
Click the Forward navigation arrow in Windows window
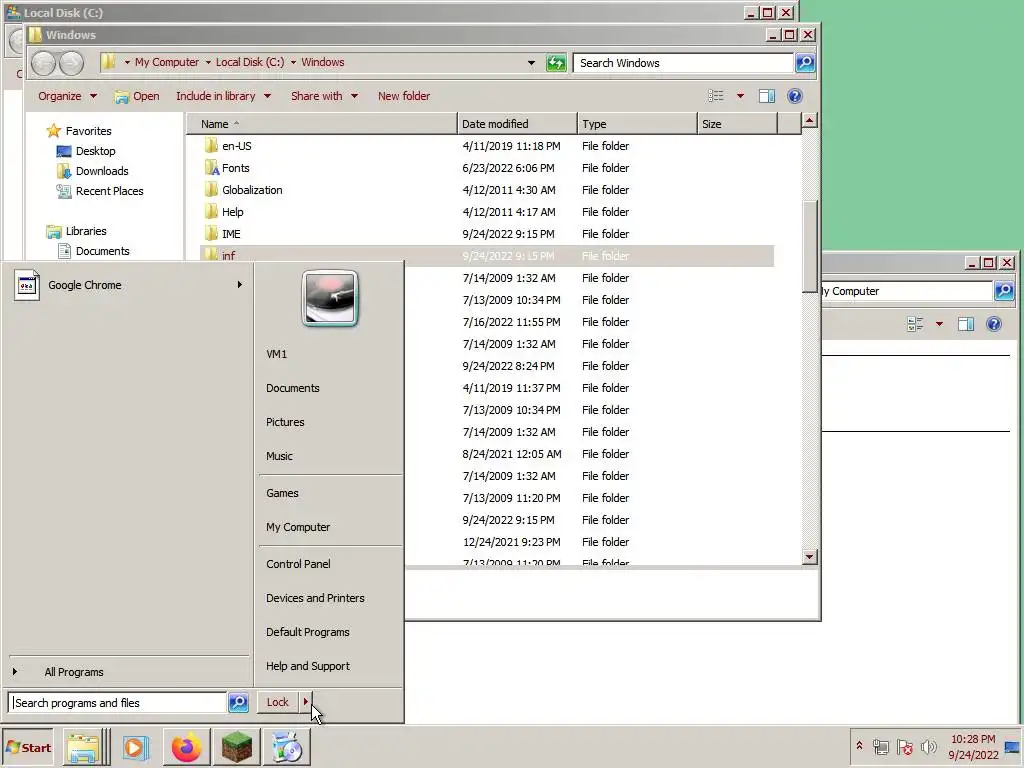point(71,63)
